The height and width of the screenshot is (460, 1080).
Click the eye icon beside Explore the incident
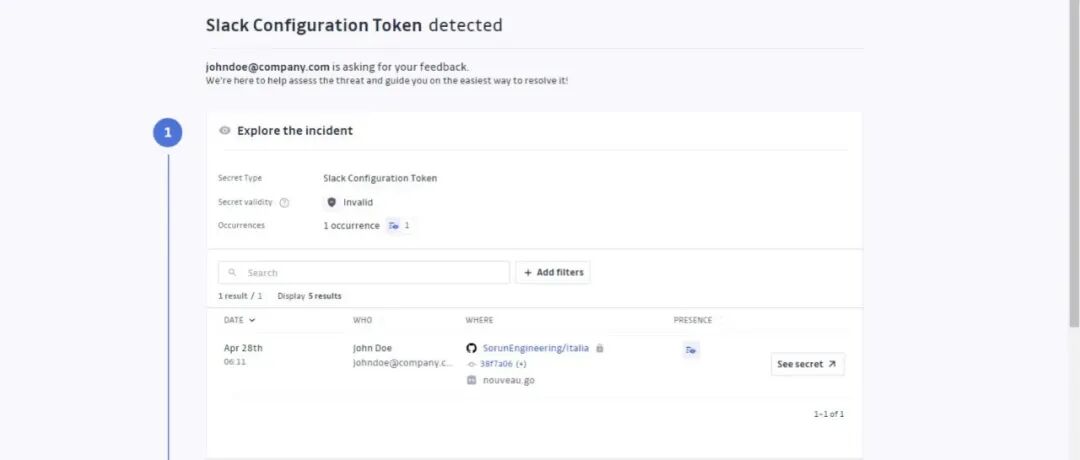tap(225, 130)
